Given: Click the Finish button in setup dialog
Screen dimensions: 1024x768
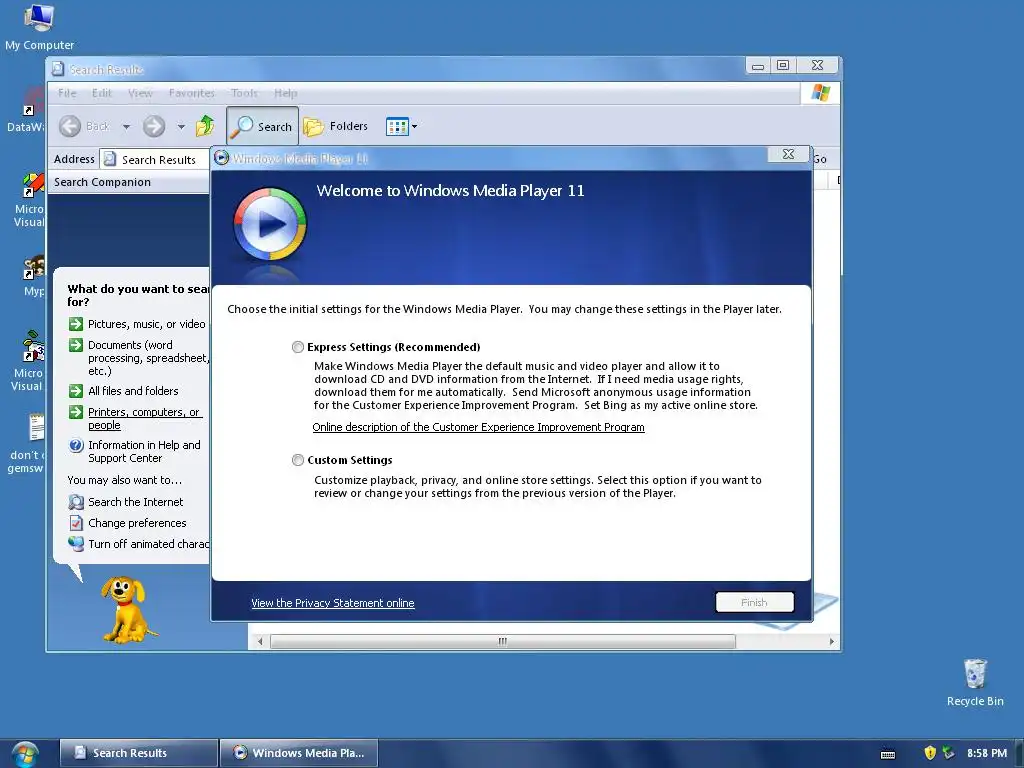Looking at the screenshot, I should (x=754, y=602).
